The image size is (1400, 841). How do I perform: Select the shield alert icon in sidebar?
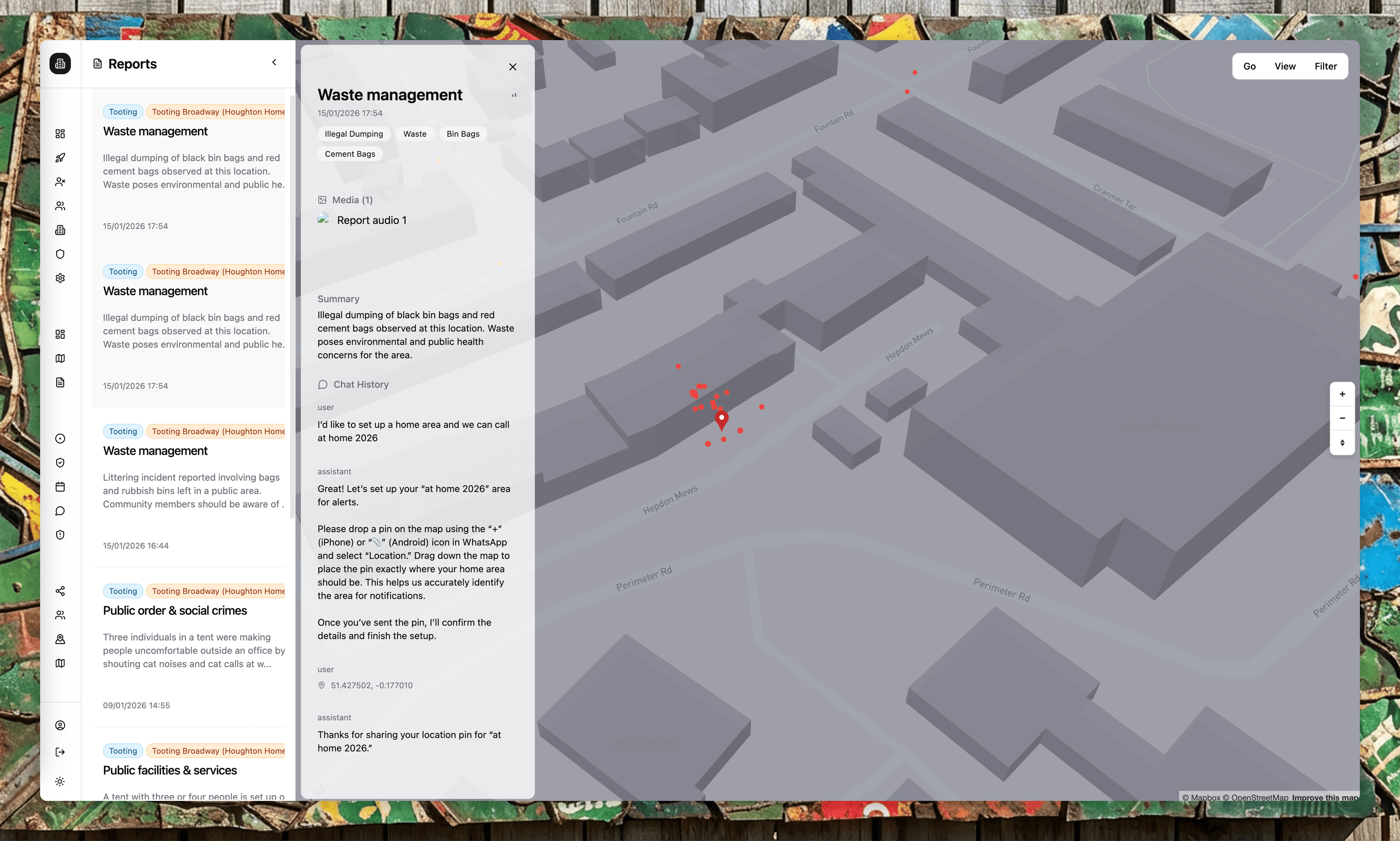point(60,534)
